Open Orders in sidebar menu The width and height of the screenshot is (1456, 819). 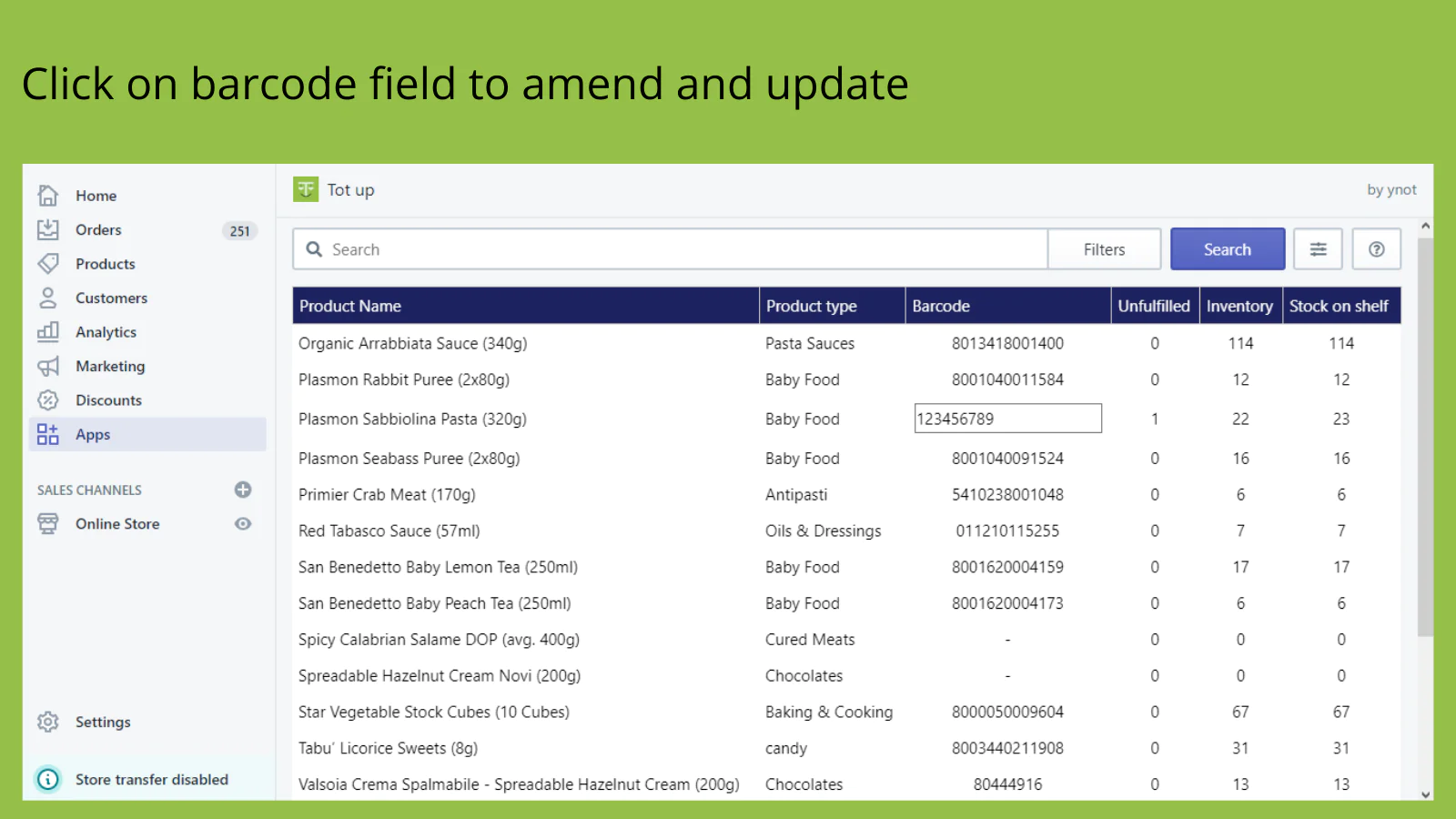pyautogui.click(x=98, y=229)
